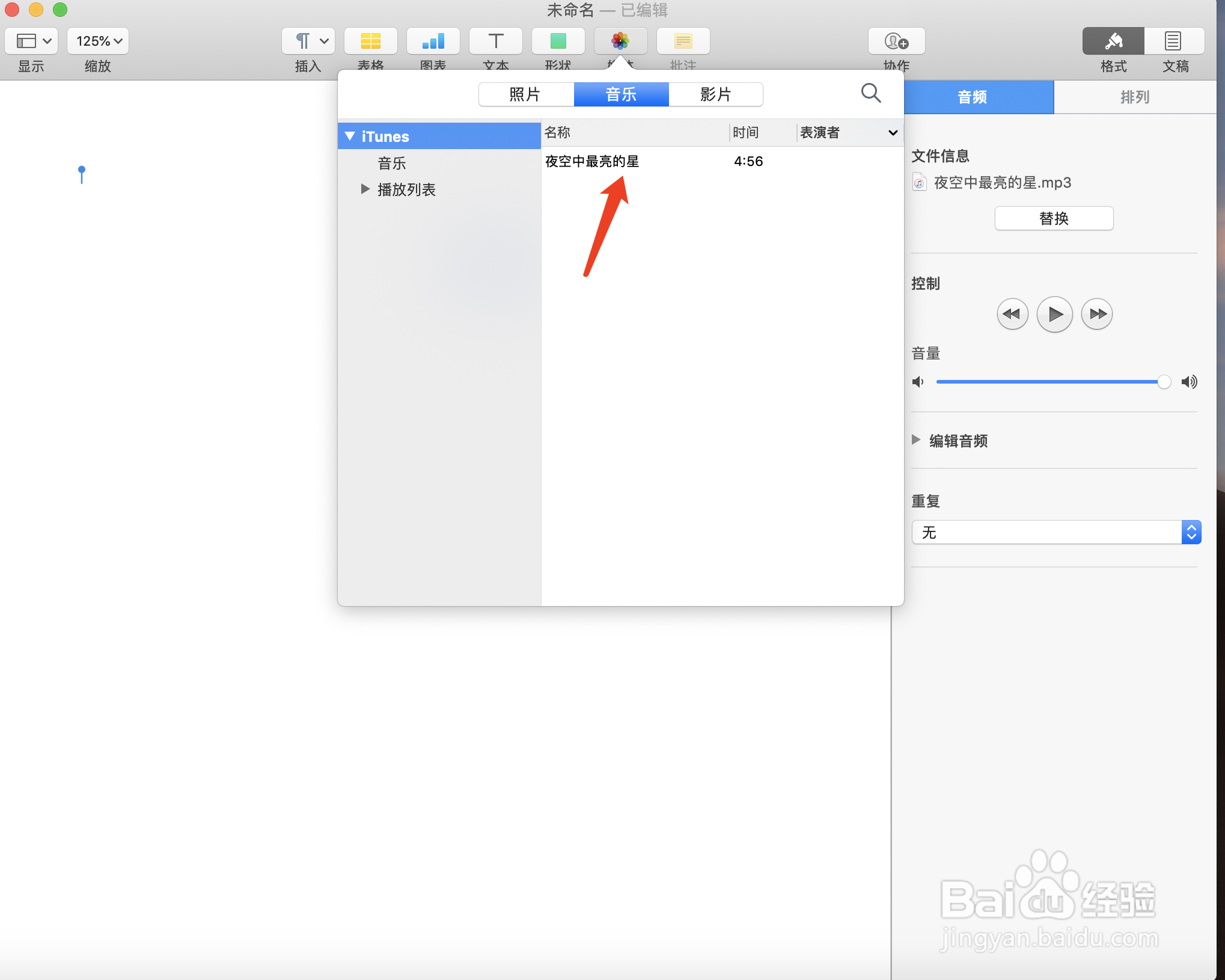Click the document title 未命名
Image resolution: width=1225 pixels, height=980 pixels.
click(570, 10)
